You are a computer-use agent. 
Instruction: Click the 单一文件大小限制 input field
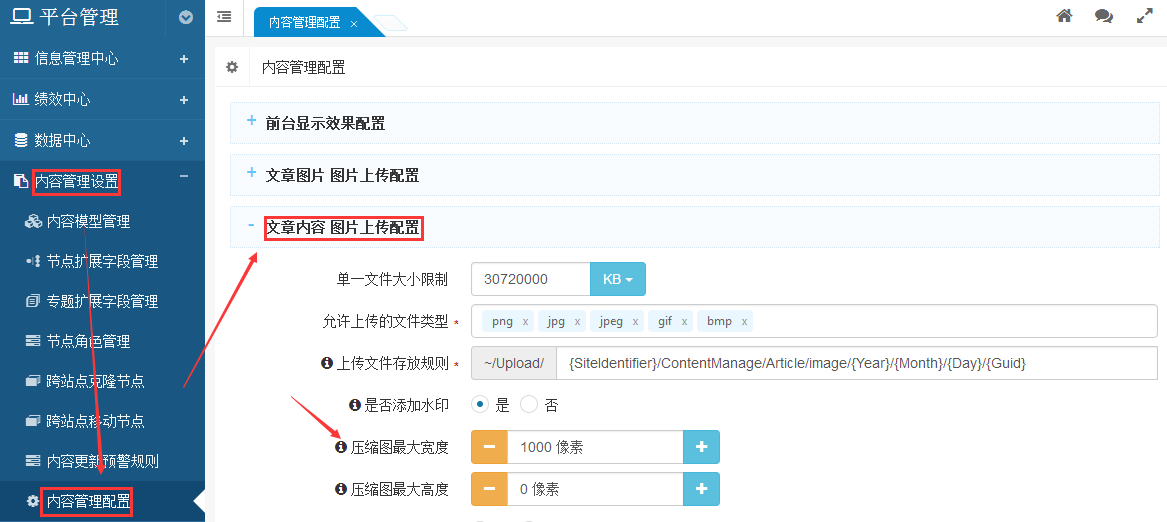530,279
